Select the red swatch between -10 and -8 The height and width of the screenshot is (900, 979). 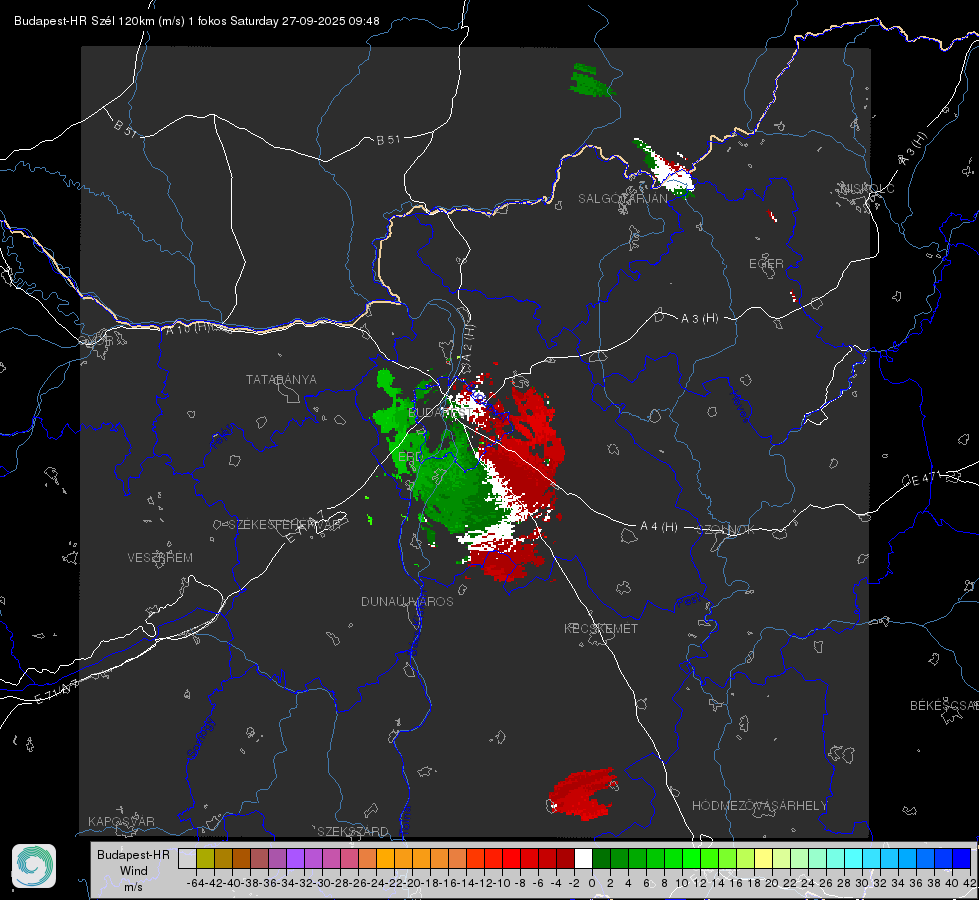point(512,859)
